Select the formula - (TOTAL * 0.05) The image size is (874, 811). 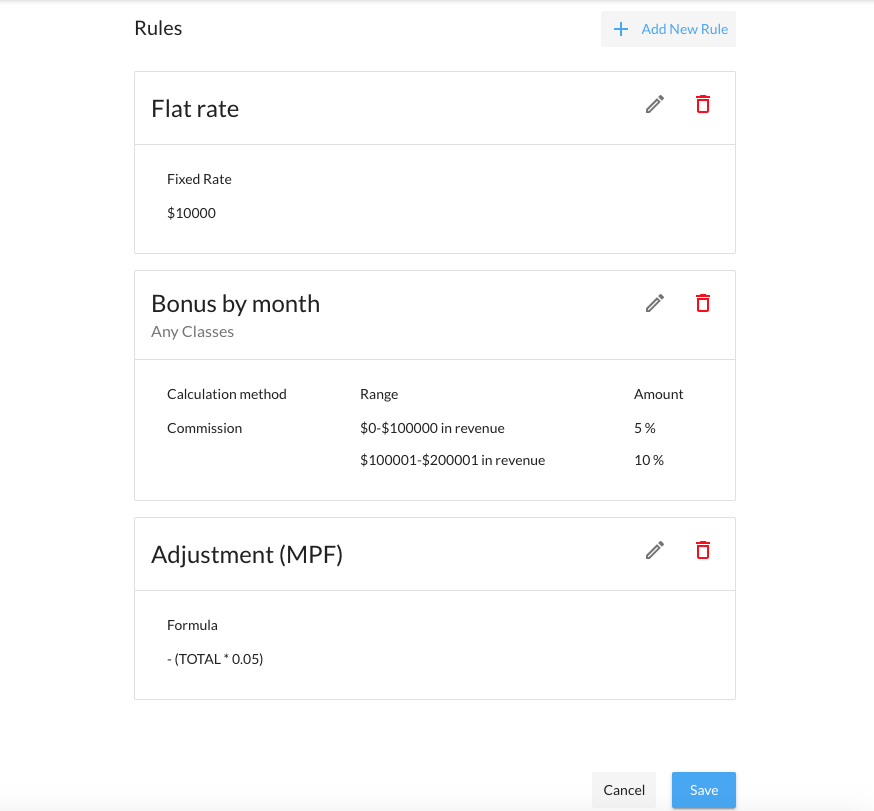pos(215,659)
